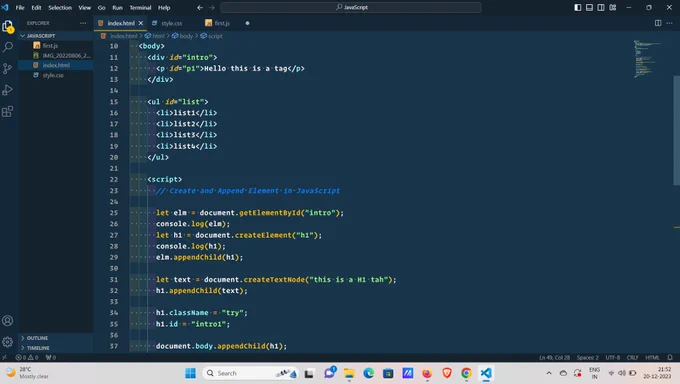
Task: Open the Source Control view
Action: (8, 68)
